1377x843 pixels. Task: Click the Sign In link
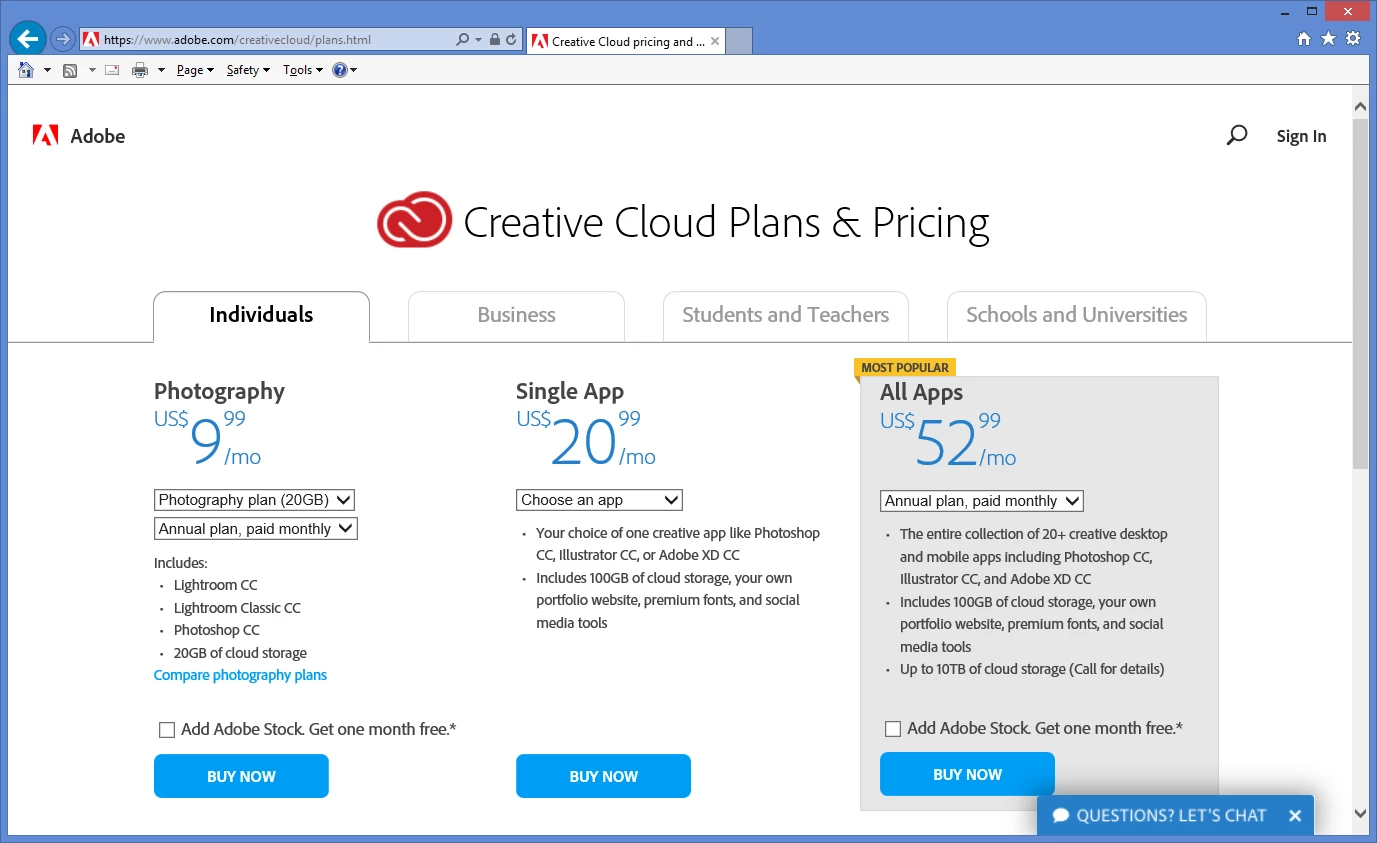coord(1301,136)
